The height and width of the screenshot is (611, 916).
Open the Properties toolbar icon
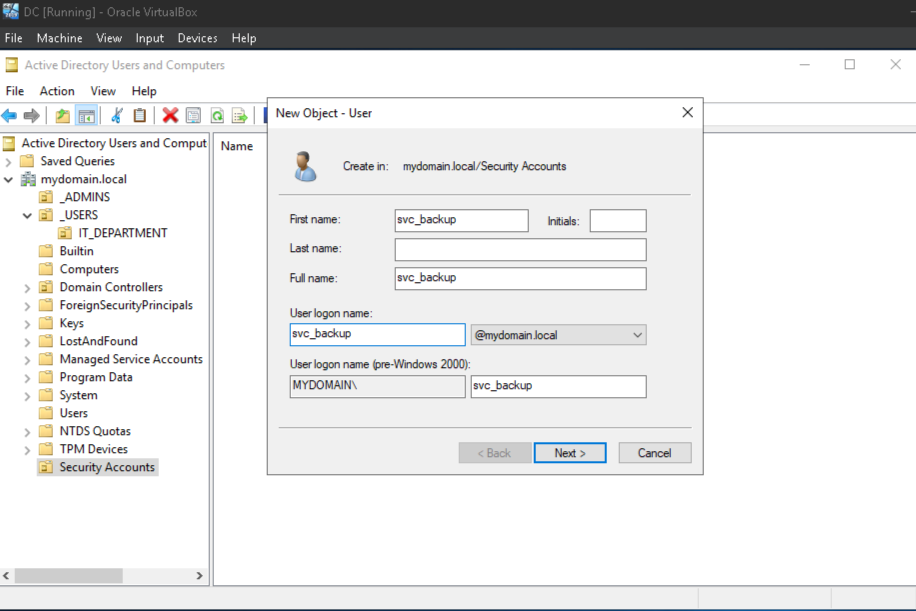coord(193,116)
